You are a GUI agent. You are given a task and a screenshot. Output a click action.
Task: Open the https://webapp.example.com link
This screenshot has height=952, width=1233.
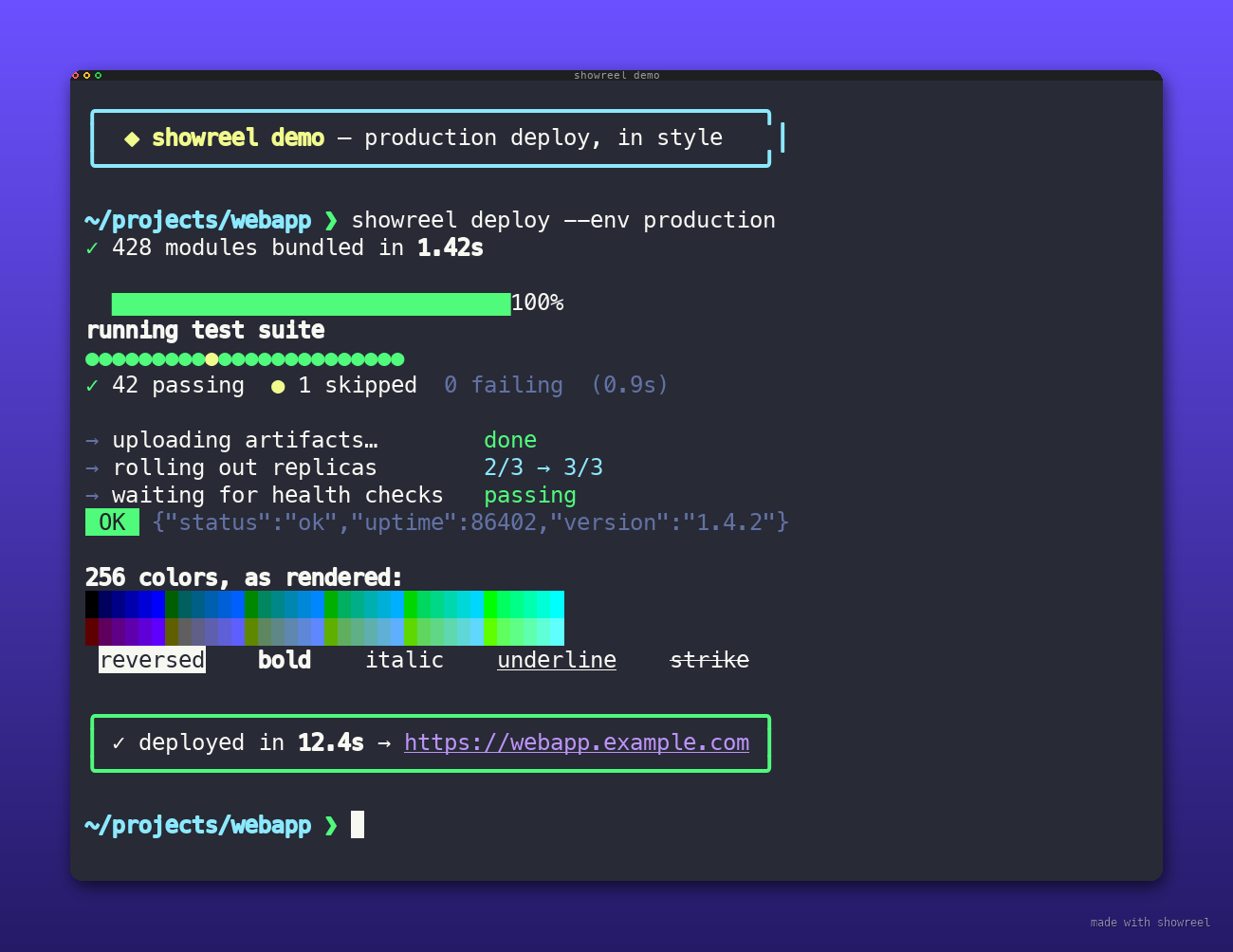tap(577, 742)
